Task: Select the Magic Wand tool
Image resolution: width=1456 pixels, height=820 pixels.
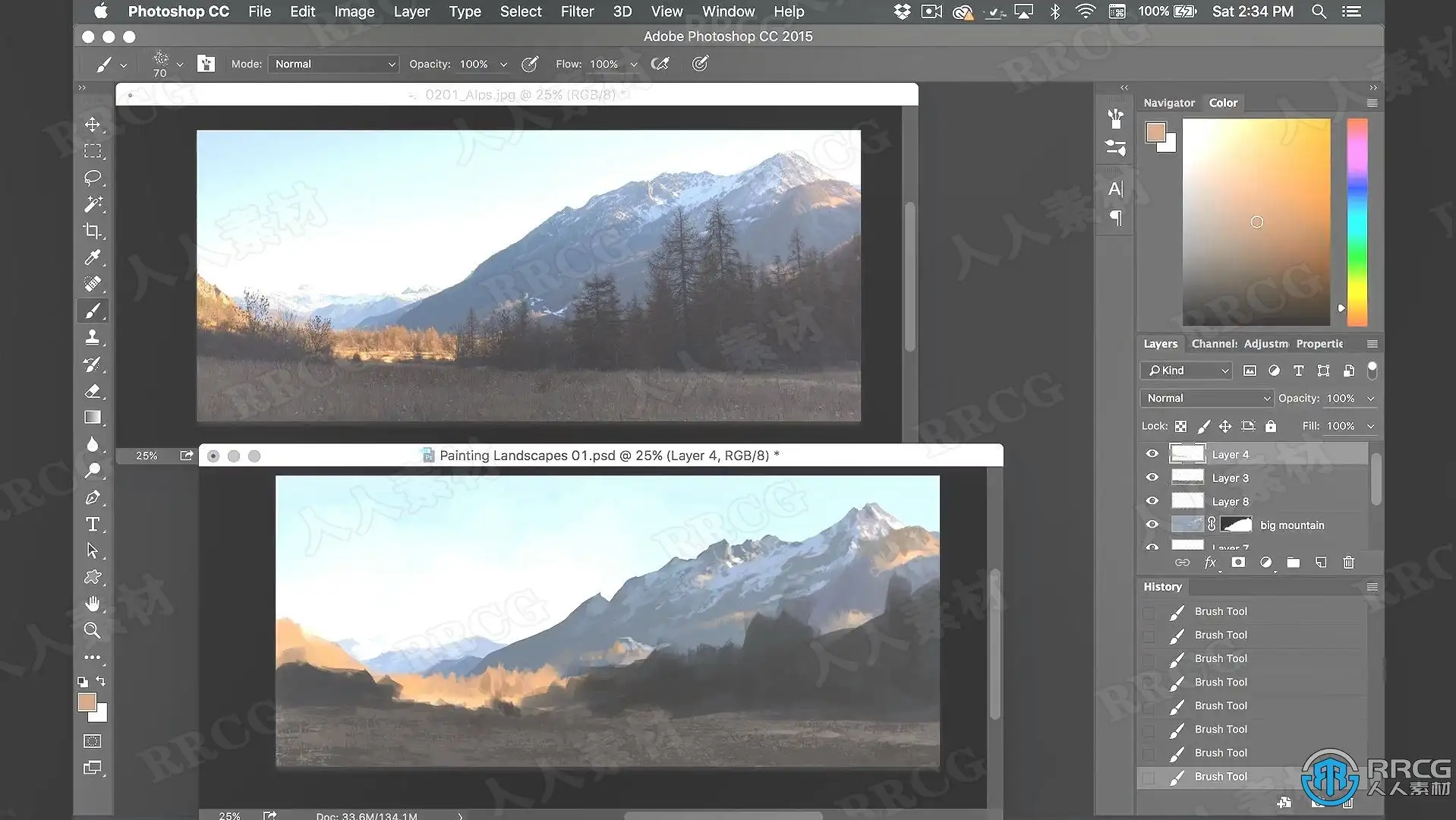Action: [x=93, y=203]
